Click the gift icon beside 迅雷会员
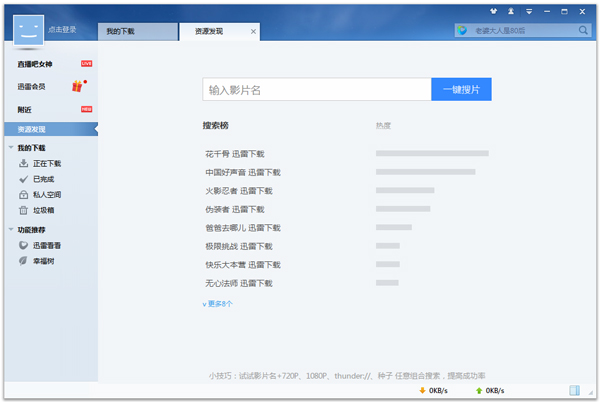This screenshot has width=600, height=402. click(77, 86)
